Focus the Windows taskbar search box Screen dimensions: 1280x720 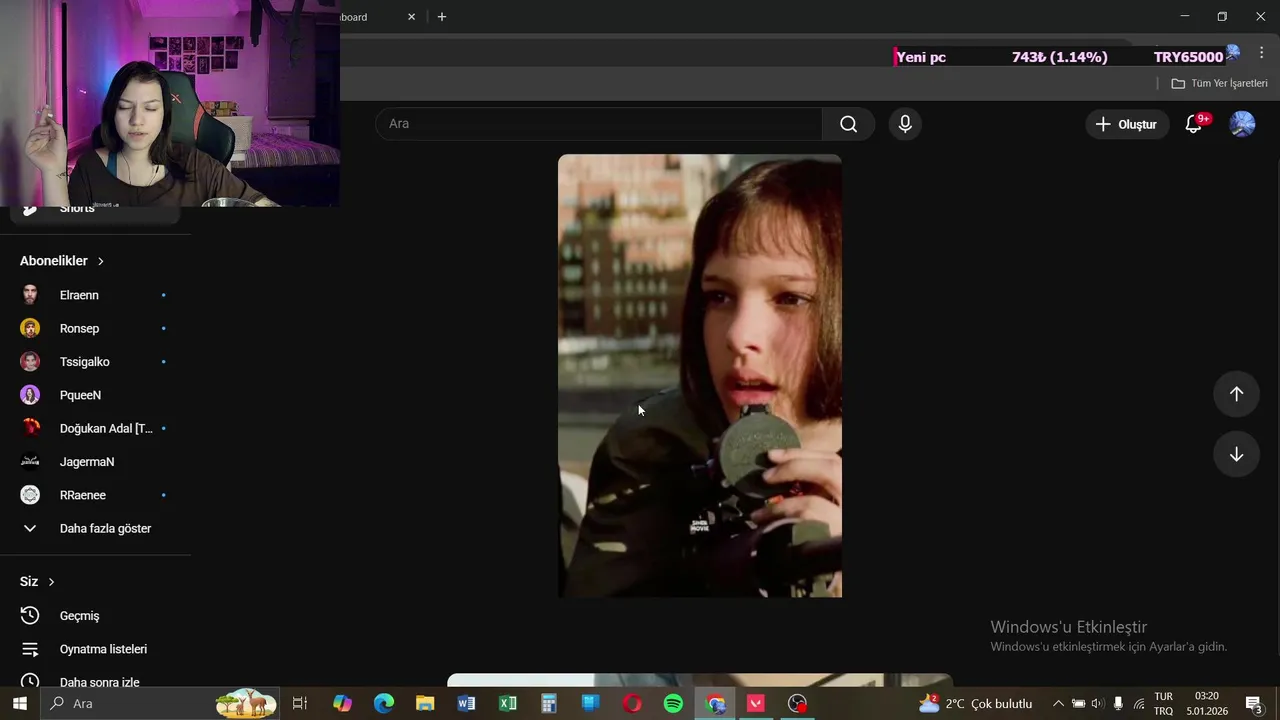(x=160, y=704)
